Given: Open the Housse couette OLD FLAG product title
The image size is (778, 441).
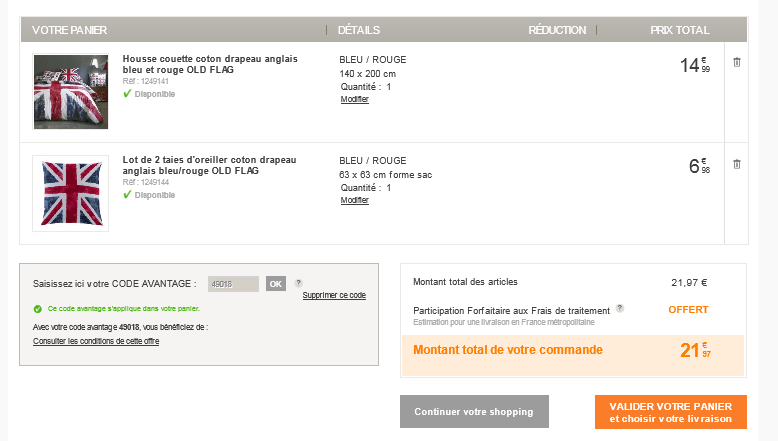Looking at the screenshot, I should [210, 65].
